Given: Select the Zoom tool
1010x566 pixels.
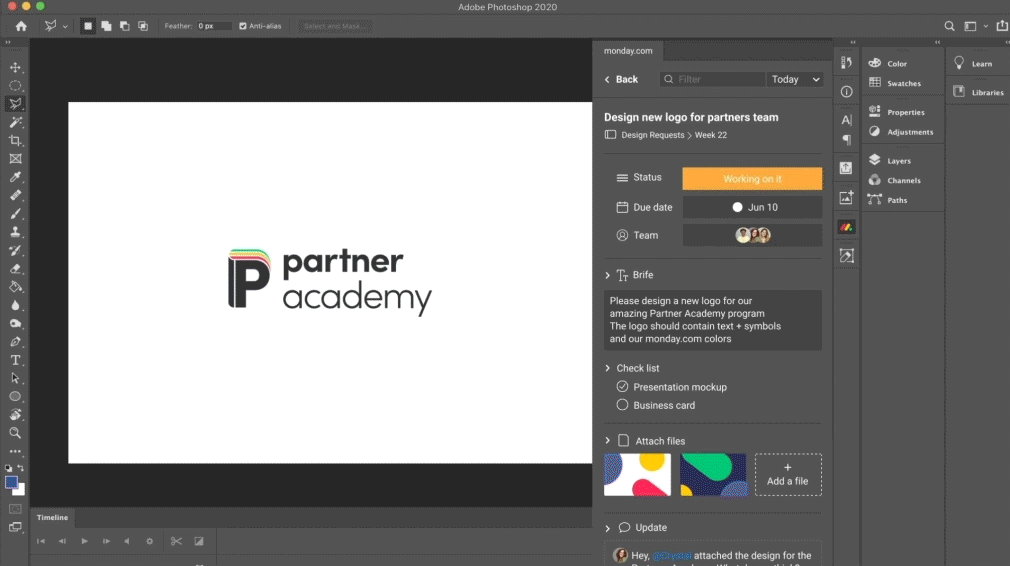Looking at the screenshot, I should 15,433.
